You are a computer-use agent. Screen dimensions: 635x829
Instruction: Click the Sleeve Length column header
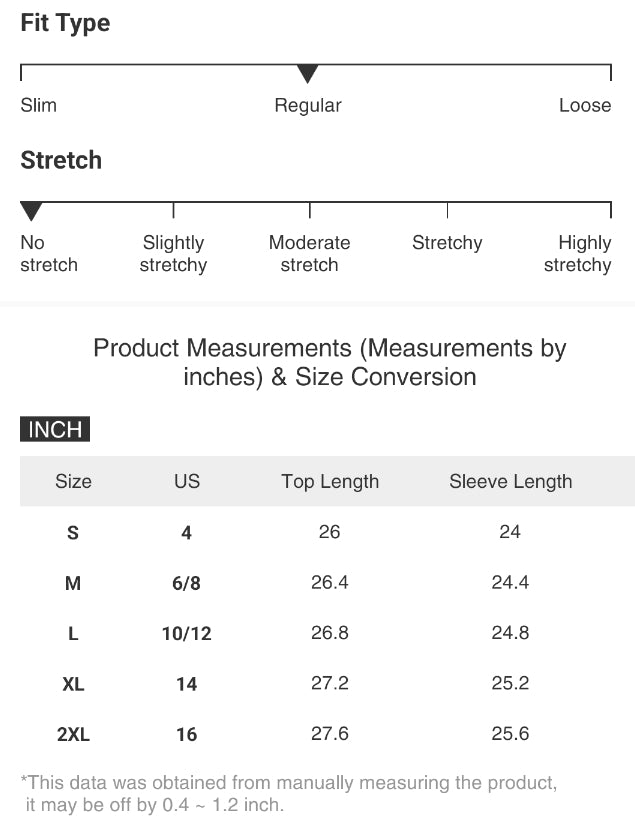click(510, 481)
